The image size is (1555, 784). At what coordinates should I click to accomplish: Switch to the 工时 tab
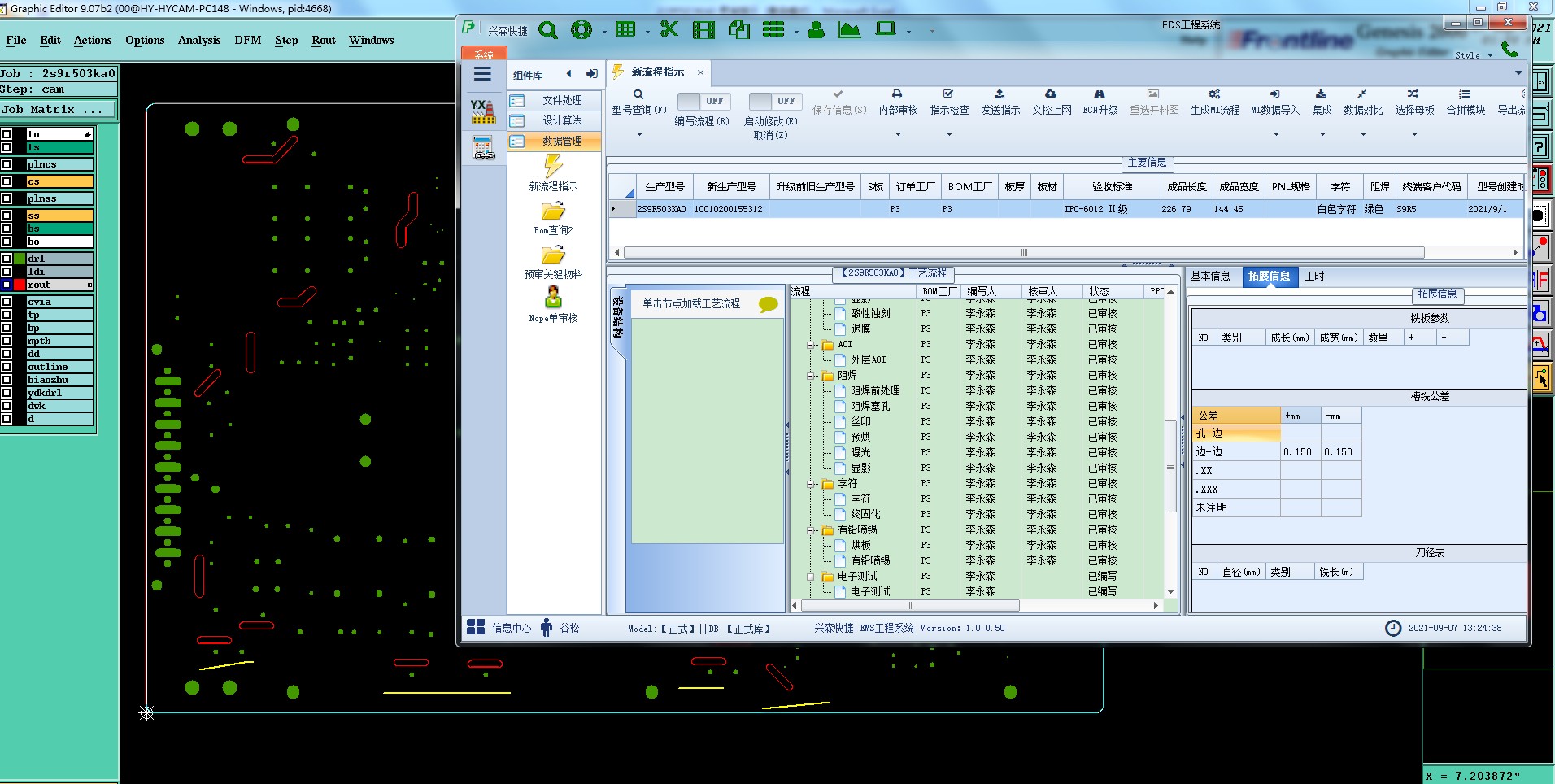[1314, 277]
